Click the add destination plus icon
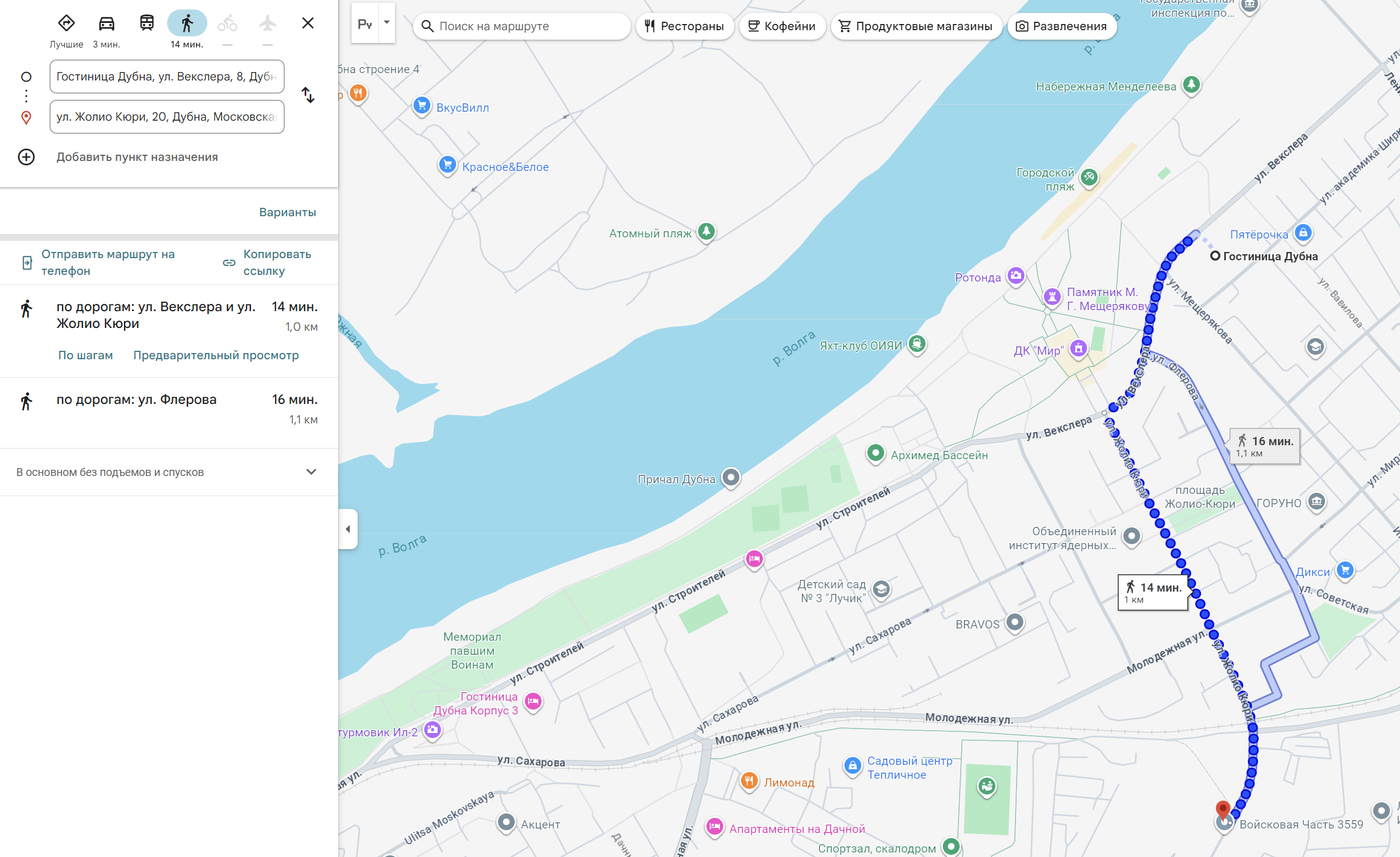The height and width of the screenshot is (857, 1400). [26, 157]
